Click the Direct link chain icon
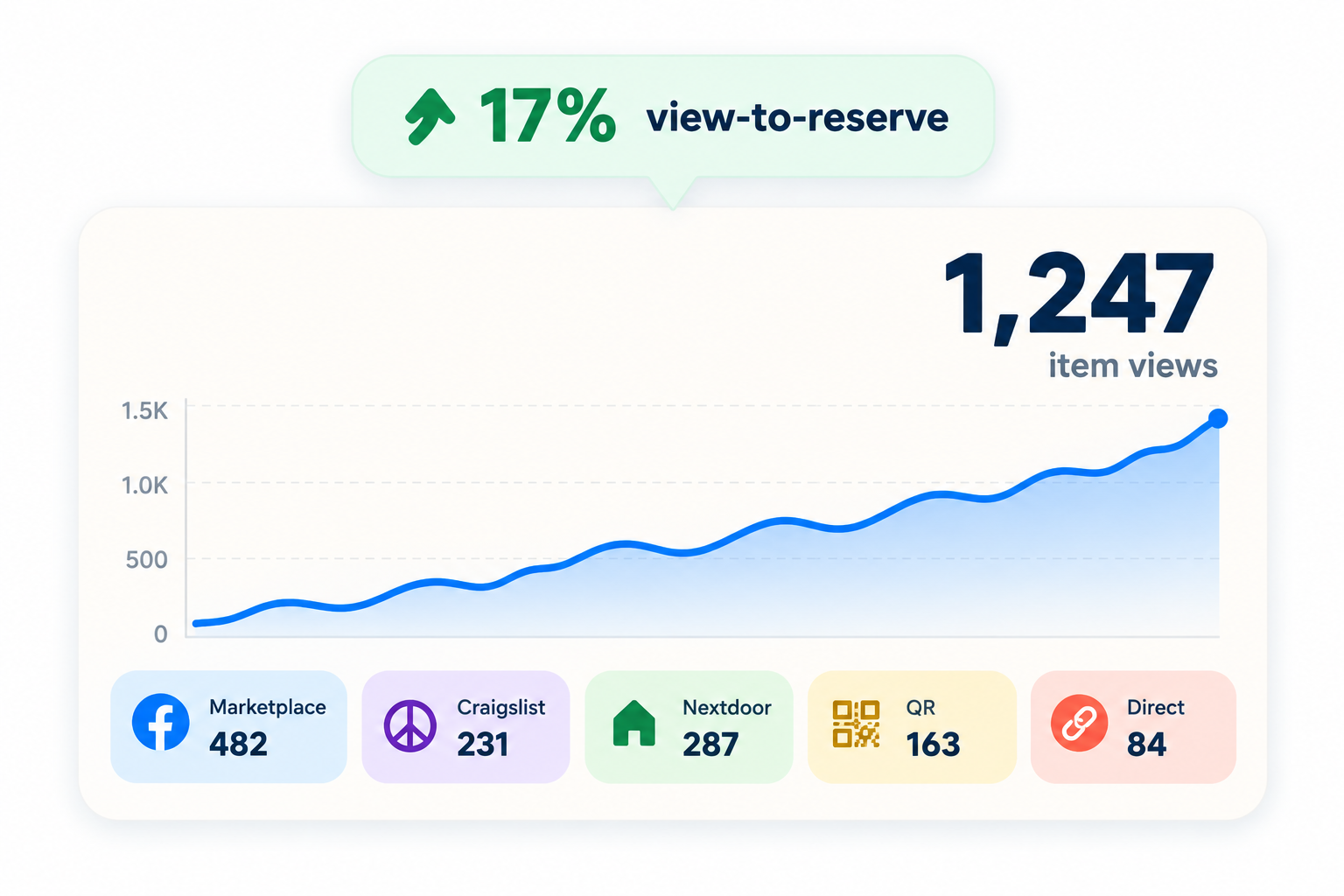Image resolution: width=1344 pixels, height=896 pixels. [1079, 724]
